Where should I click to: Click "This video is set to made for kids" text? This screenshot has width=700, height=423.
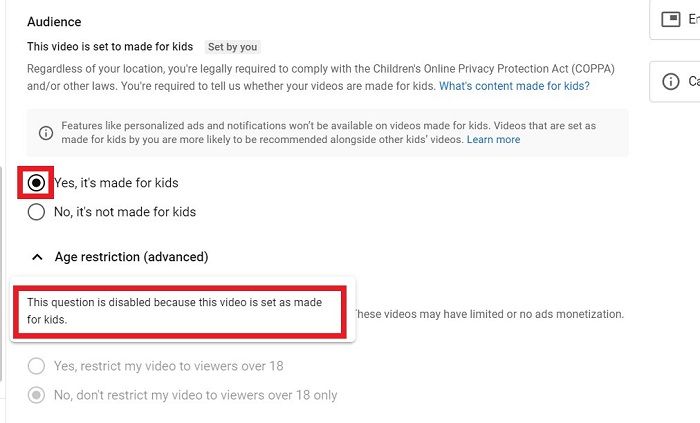coord(111,47)
